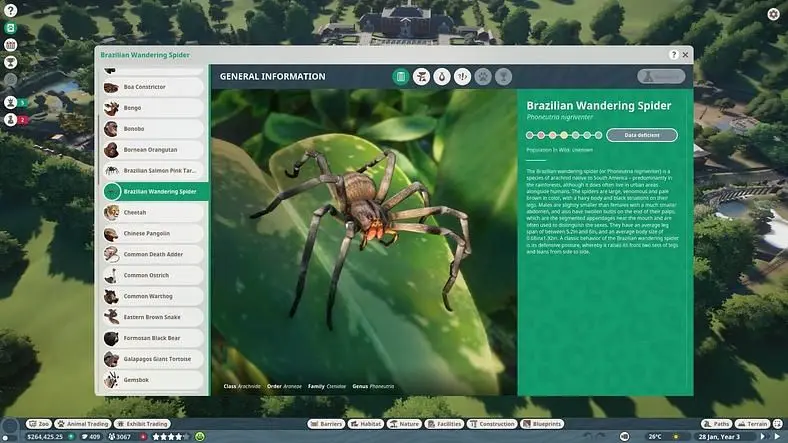Click the Data deficient conservation status button

642,135
